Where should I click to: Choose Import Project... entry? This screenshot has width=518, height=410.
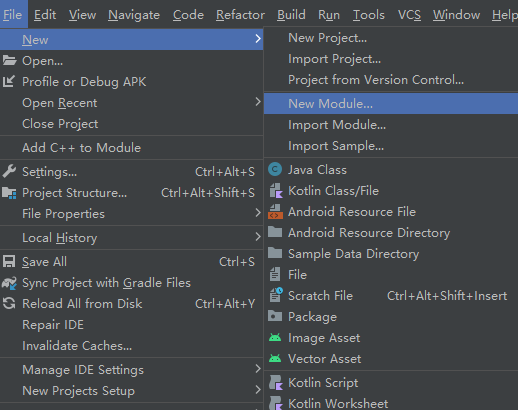coord(391,59)
